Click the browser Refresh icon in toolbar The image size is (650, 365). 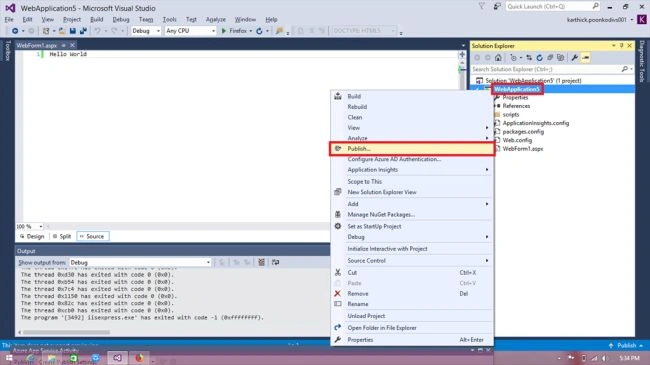click(260, 31)
